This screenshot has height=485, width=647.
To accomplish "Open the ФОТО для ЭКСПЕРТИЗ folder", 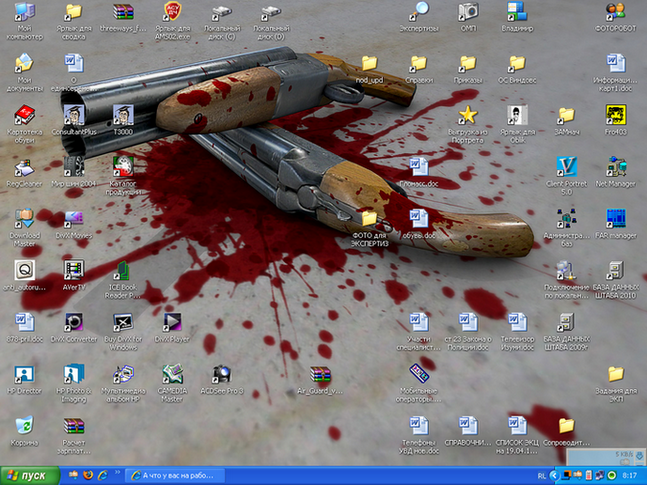I will point(369,220).
